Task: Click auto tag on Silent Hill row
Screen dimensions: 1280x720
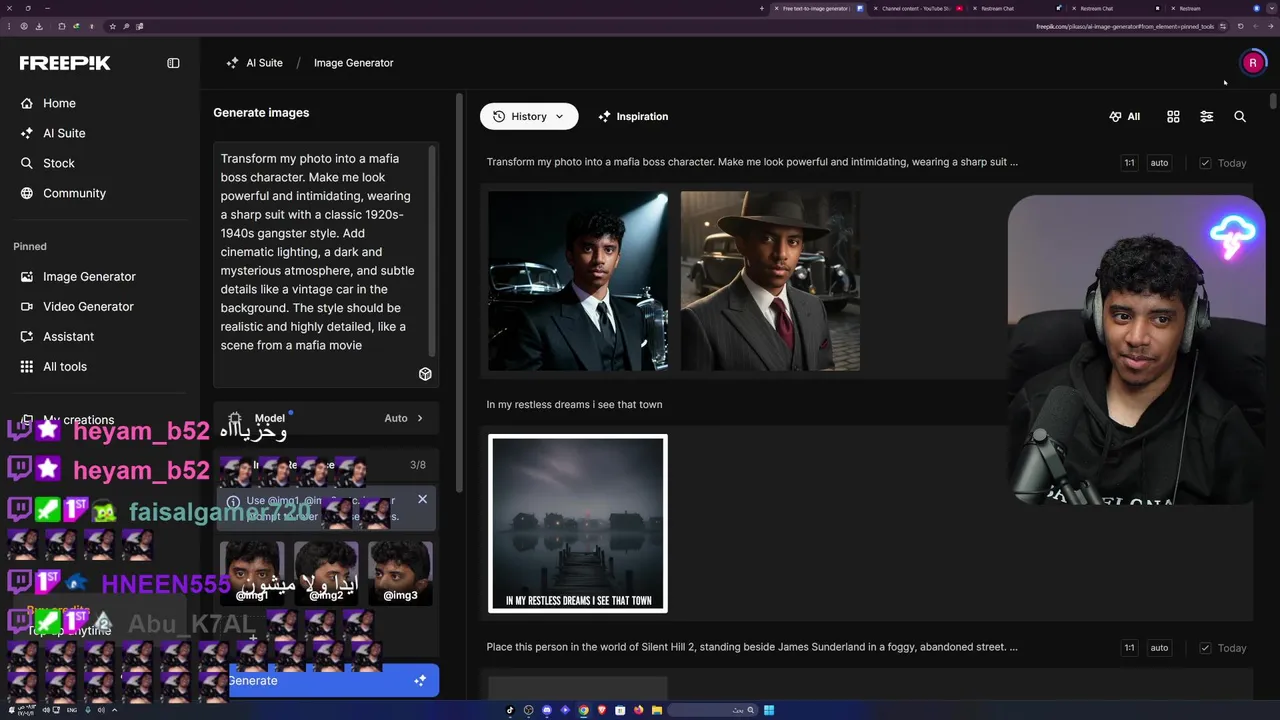Action: tap(1159, 648)
